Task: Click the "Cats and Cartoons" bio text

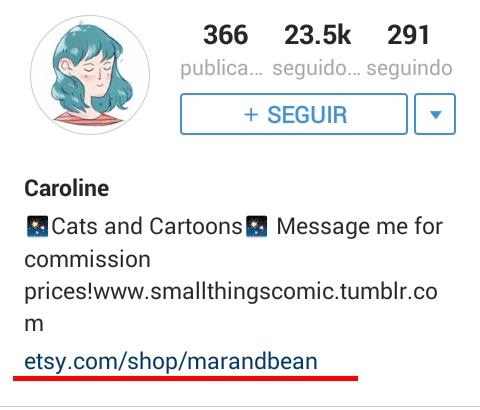Action: pos(147,226)
